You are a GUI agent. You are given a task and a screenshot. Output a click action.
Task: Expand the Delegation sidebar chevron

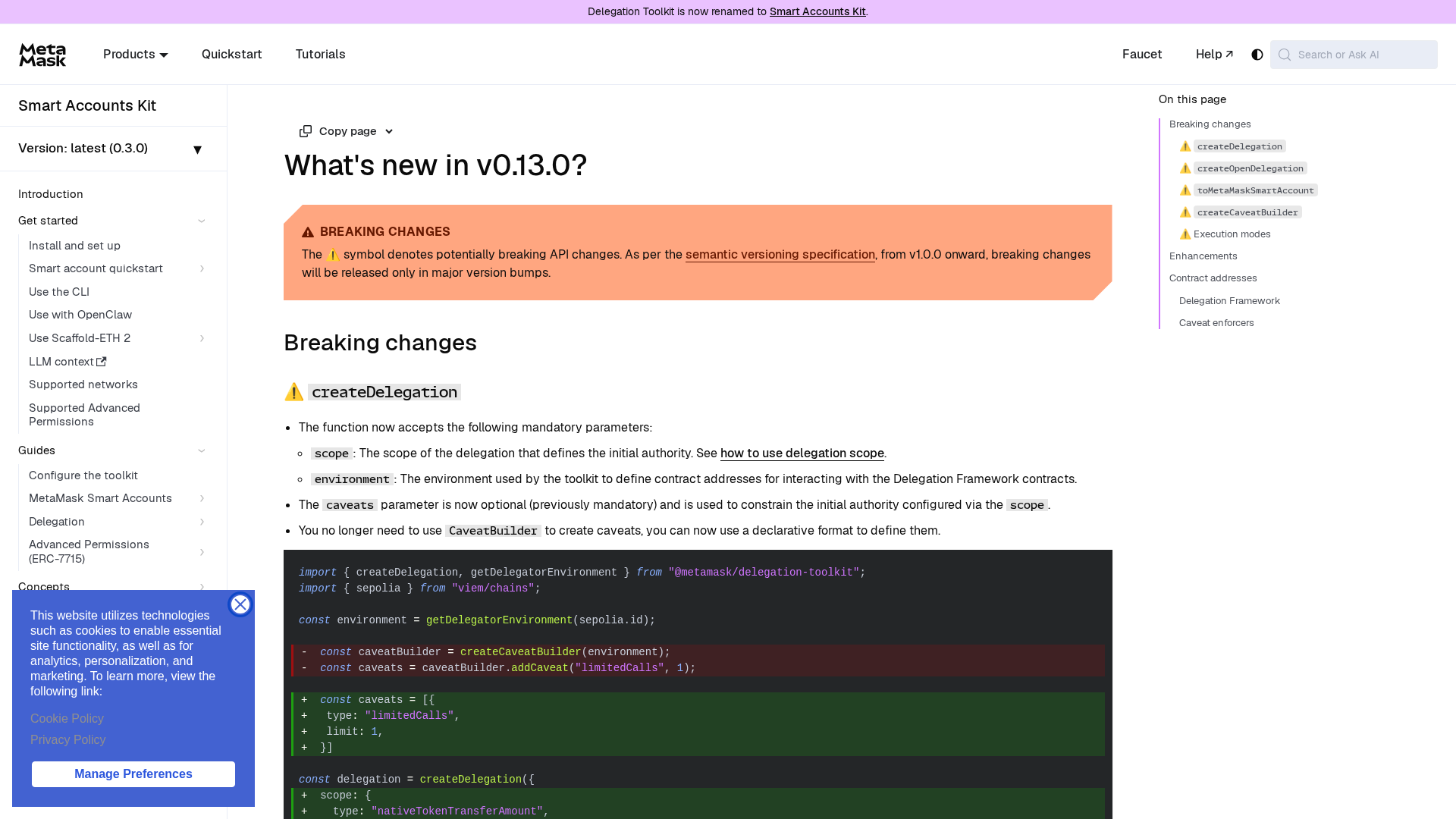point(202,522)
